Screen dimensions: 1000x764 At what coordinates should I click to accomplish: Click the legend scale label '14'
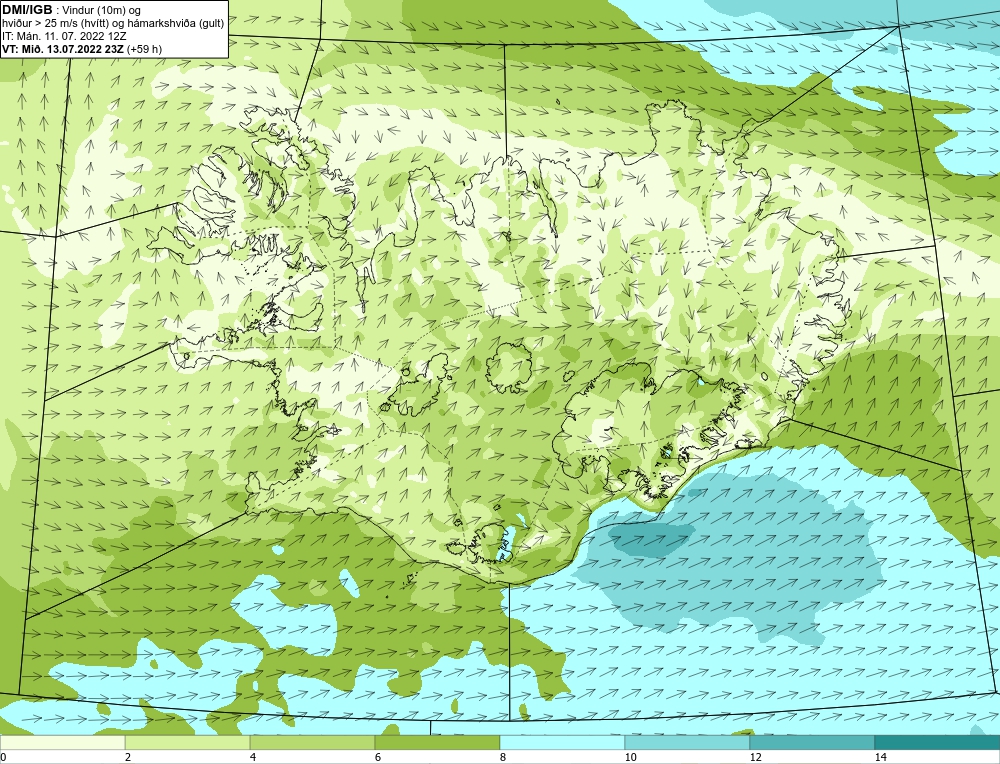pyautogui.click(x=881, y=757)
